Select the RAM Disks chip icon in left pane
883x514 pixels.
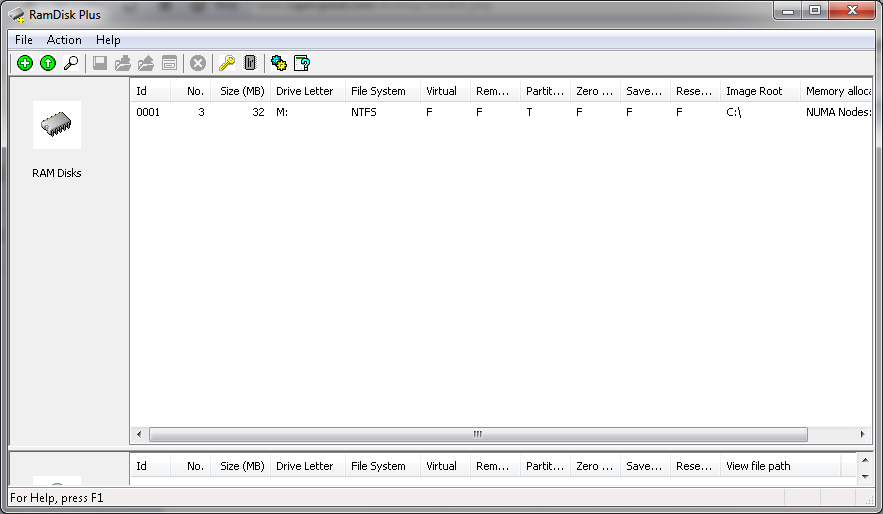[57, 125]
